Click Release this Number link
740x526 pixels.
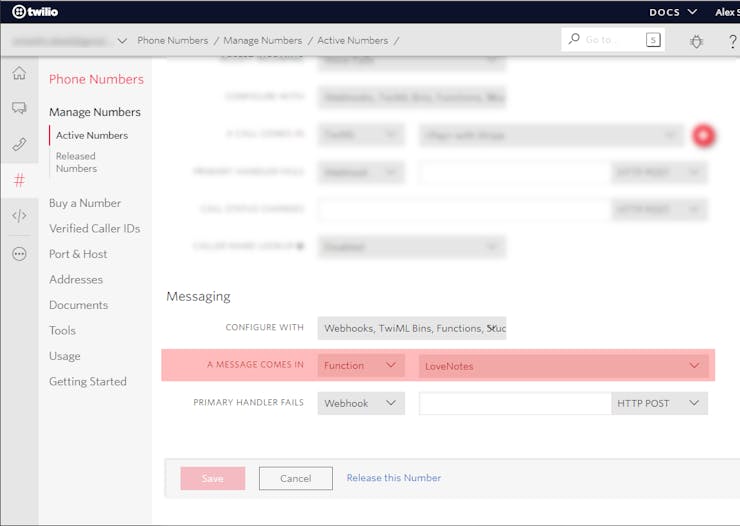point(394,478)
